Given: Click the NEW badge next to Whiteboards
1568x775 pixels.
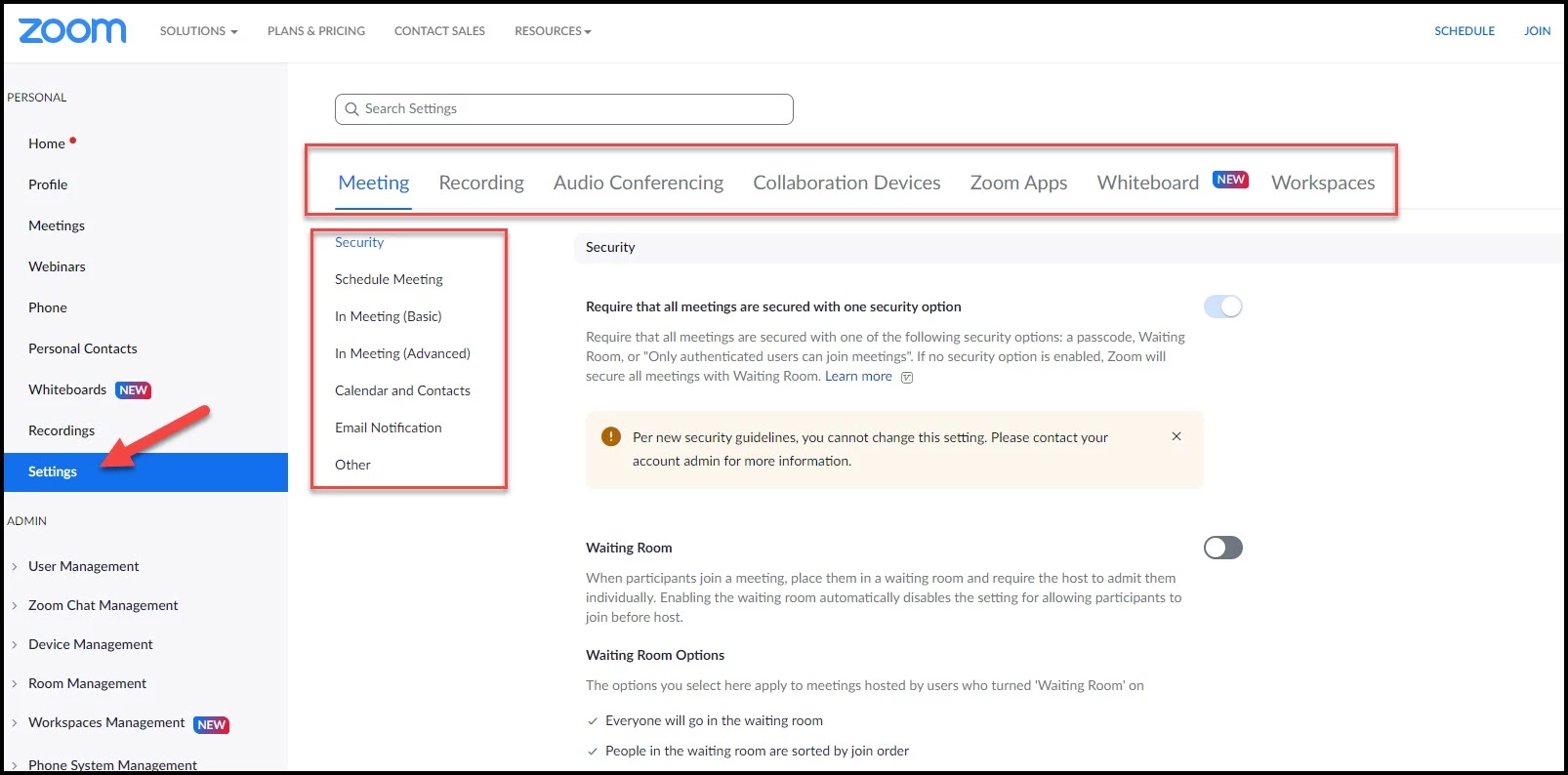Looking at the screenshot, I should [x=133, y=390].
